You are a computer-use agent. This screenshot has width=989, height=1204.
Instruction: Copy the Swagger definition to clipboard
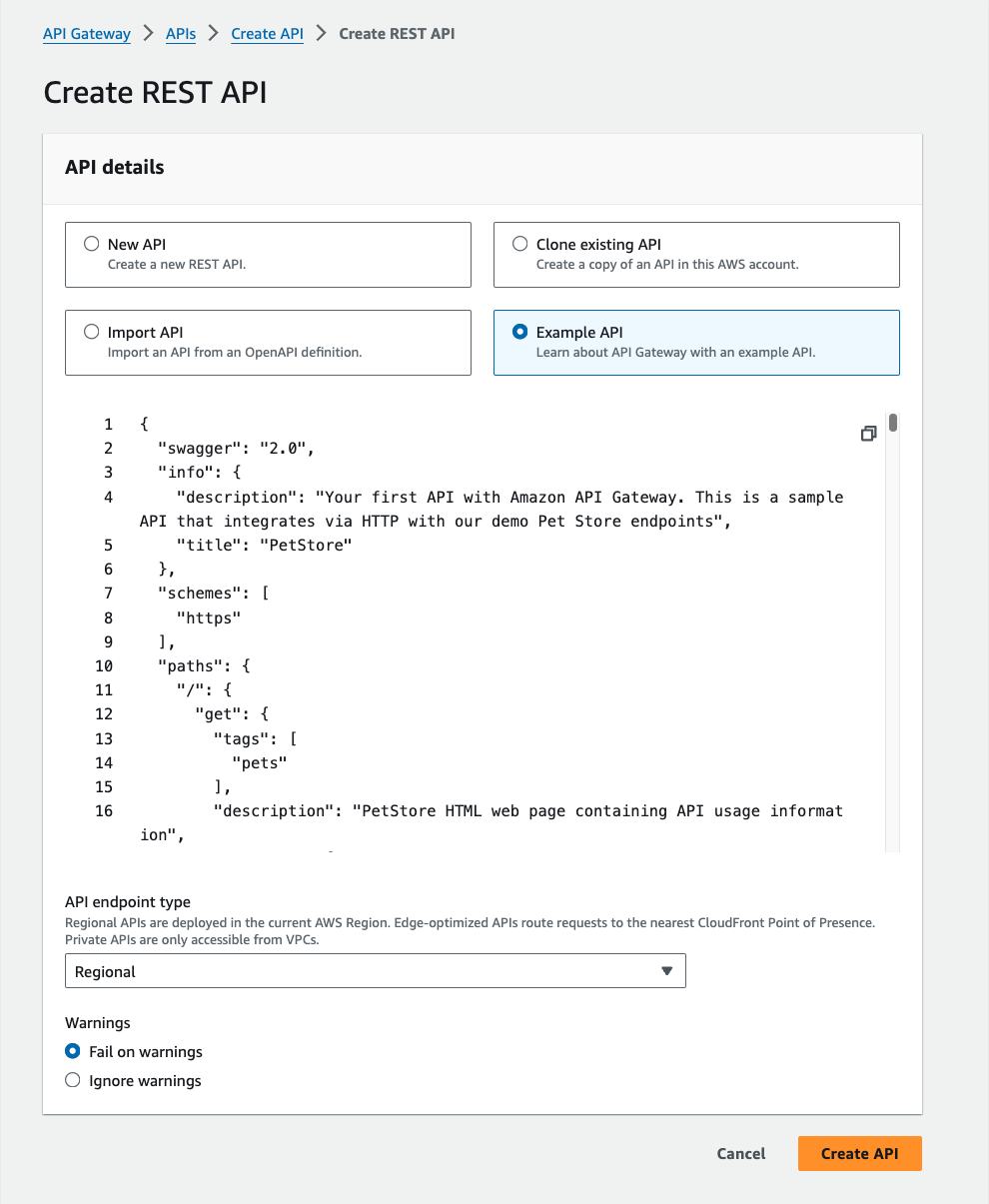point(868,434)
